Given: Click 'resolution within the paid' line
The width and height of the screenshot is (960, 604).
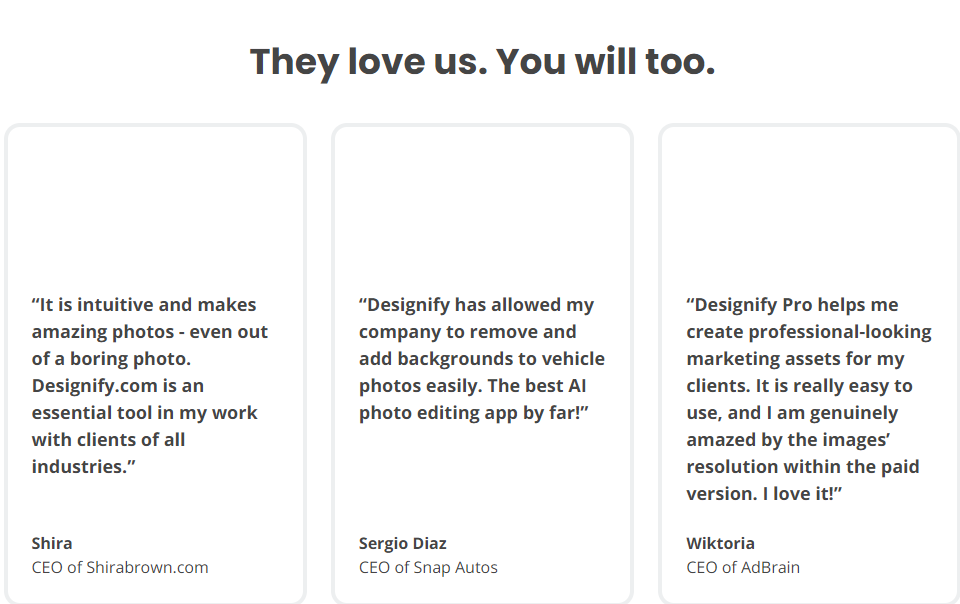Looking at the screenshot, I should tap(803, 467).
